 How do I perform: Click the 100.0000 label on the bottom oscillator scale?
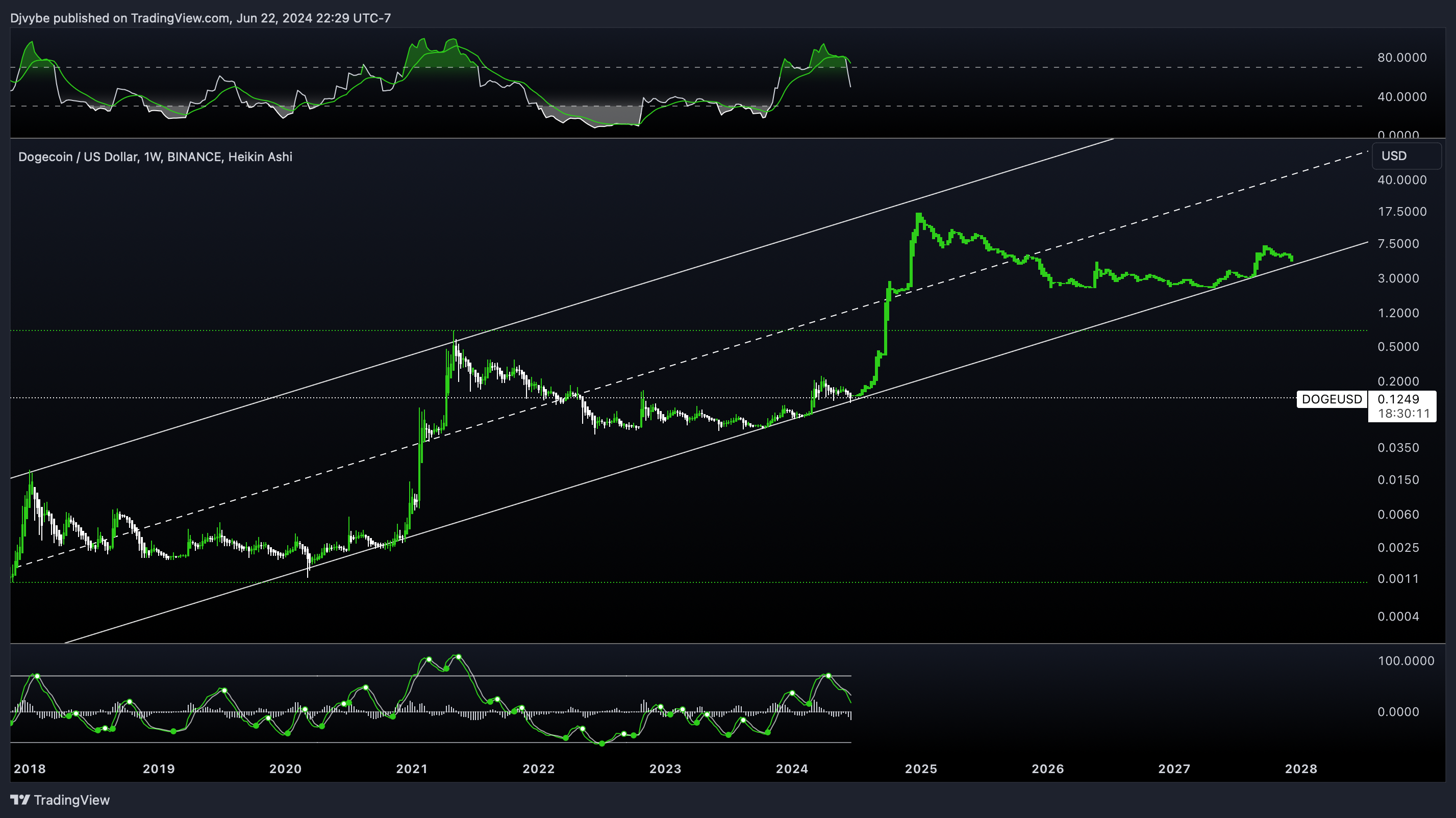point(1407,660)
